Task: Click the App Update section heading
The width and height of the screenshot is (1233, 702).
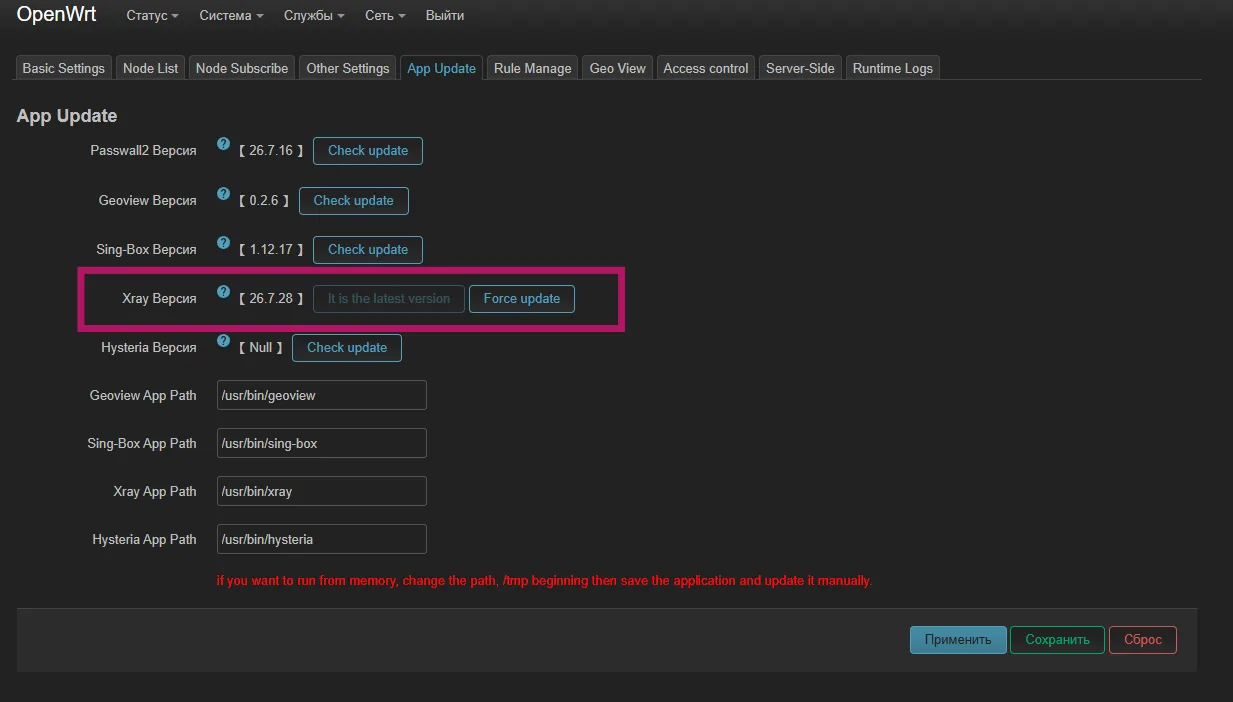Action: pos(67,116)
